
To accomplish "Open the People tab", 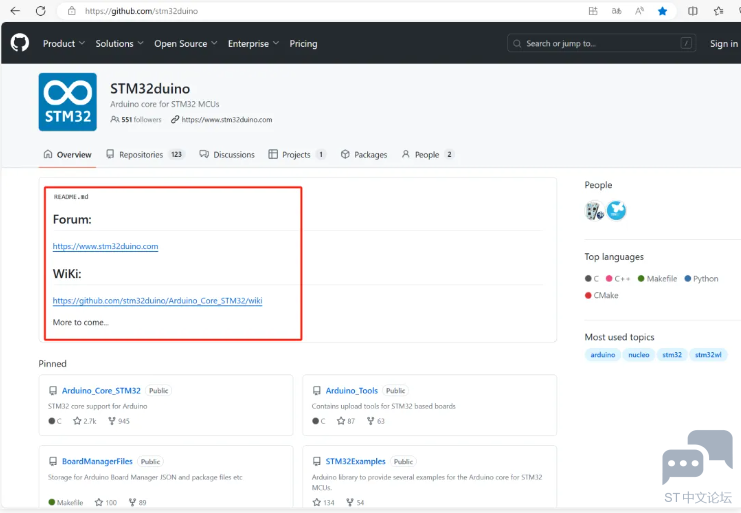I will 428,154.
